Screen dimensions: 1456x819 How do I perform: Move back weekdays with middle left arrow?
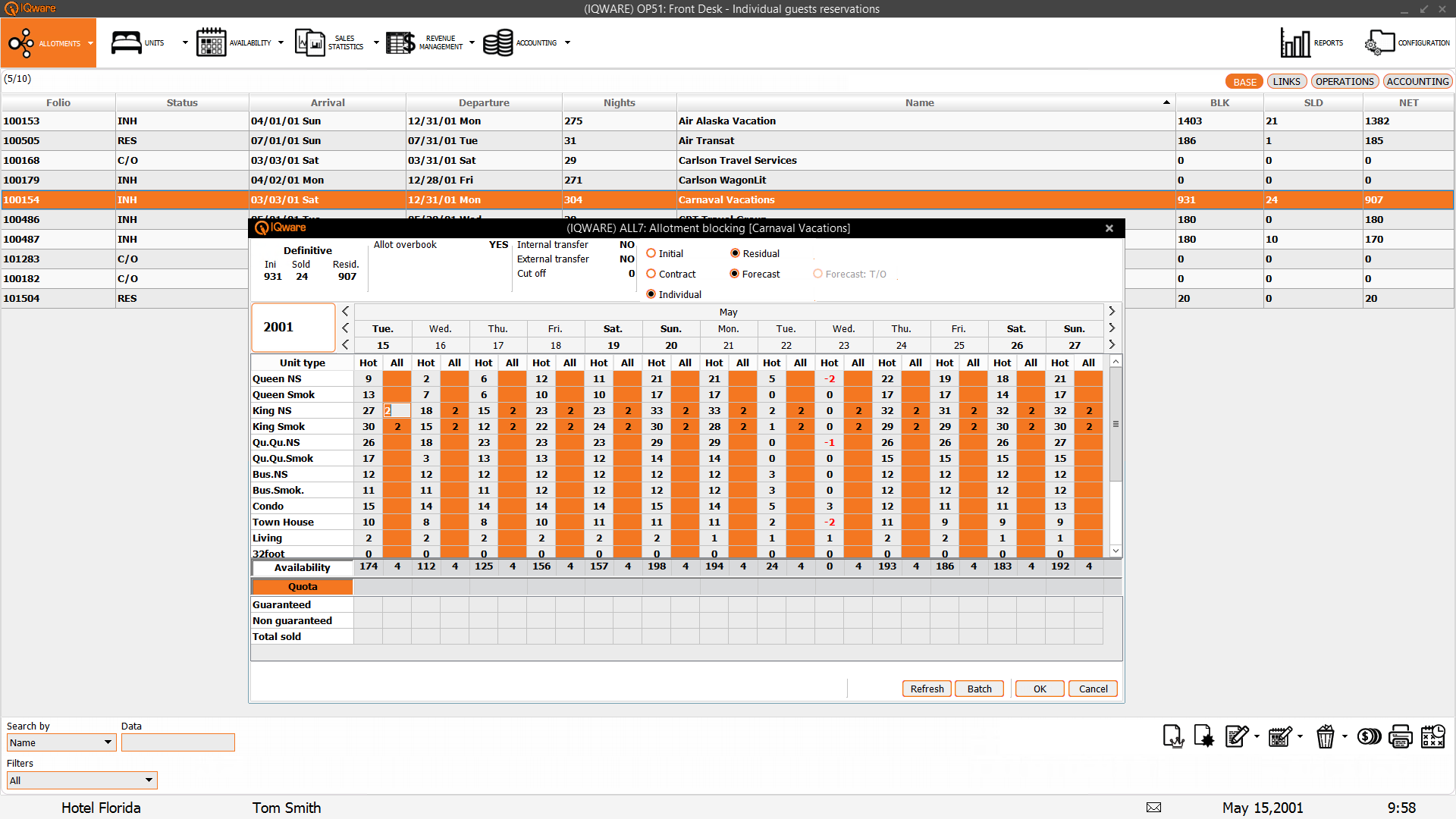[x=345, y=328]
